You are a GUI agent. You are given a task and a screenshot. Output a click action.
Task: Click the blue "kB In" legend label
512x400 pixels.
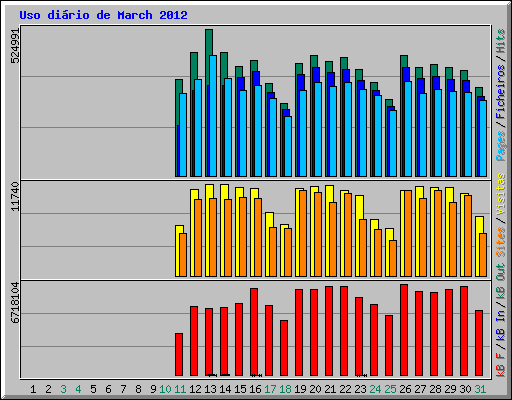click(x=501, y=325)
